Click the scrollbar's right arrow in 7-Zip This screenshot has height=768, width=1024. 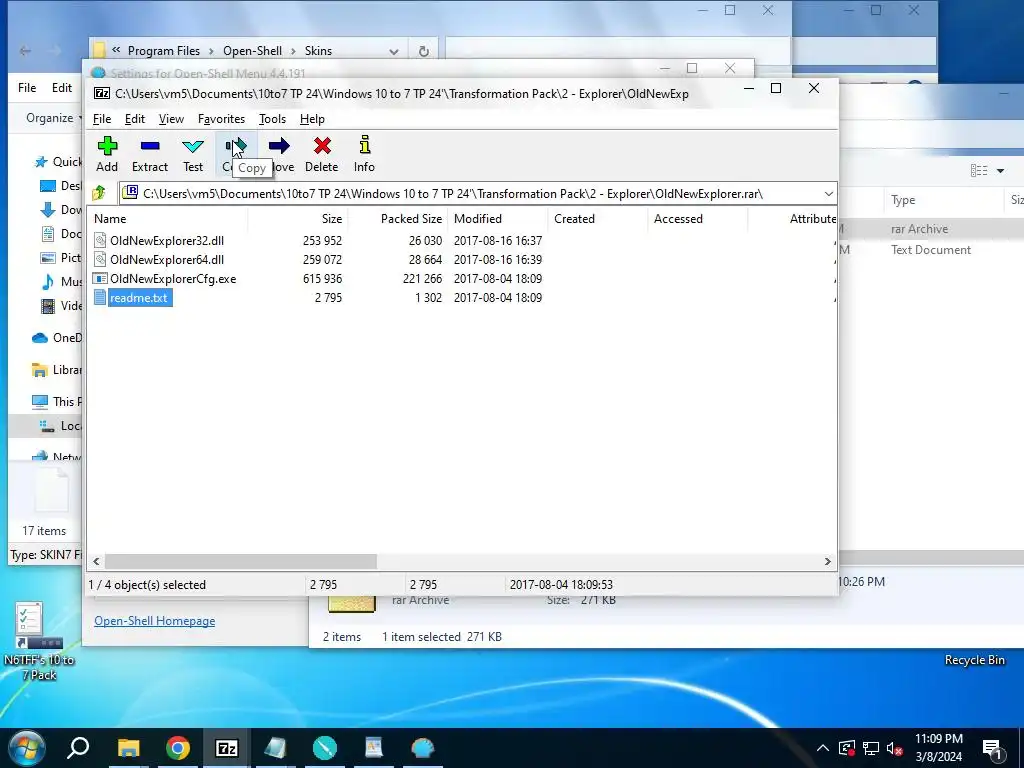pyautogui.click(x=827, y=562)
